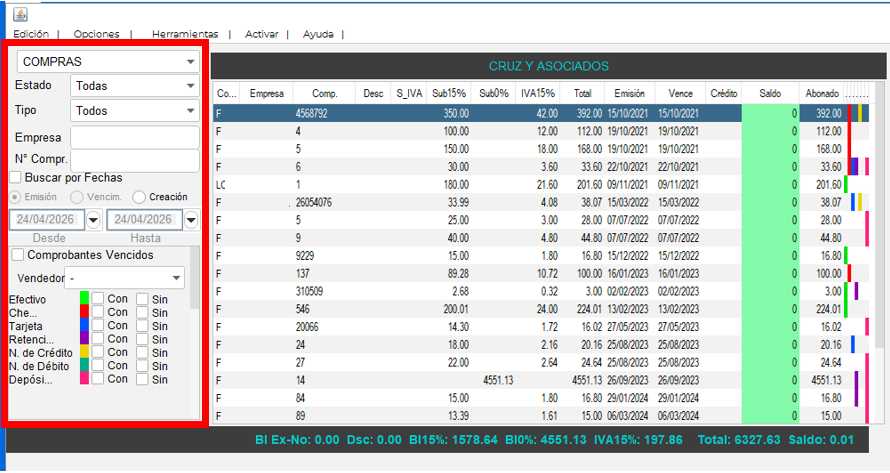Image resolution: width=890 pixels, height=473 pixels.
Task: Click the red Cheque color indicator
Action: click(85, 311)
